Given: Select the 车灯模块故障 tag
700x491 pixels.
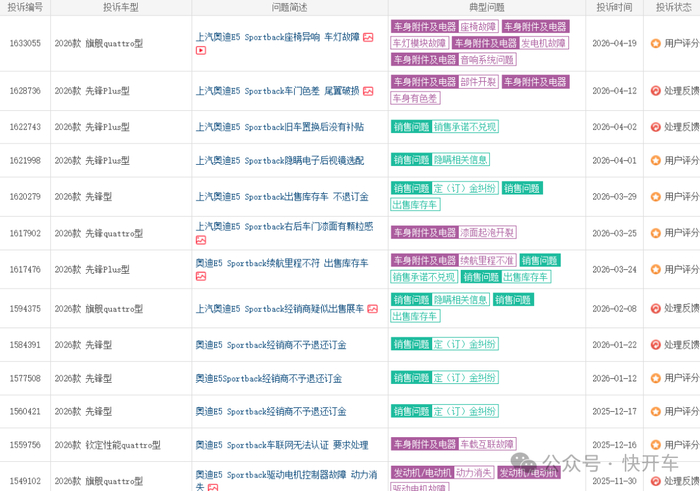Looking at the screenshot, I should (x=420, y=43).
